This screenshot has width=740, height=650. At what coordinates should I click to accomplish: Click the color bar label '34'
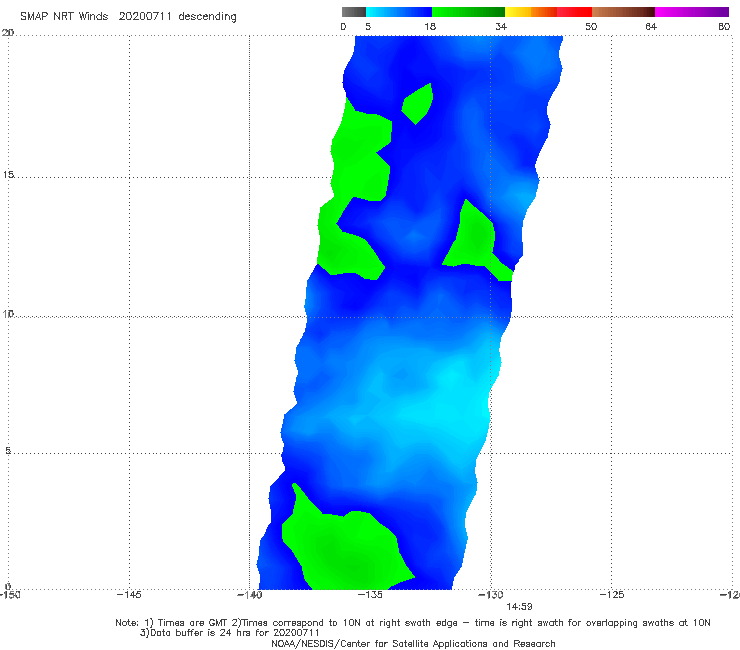501,26
